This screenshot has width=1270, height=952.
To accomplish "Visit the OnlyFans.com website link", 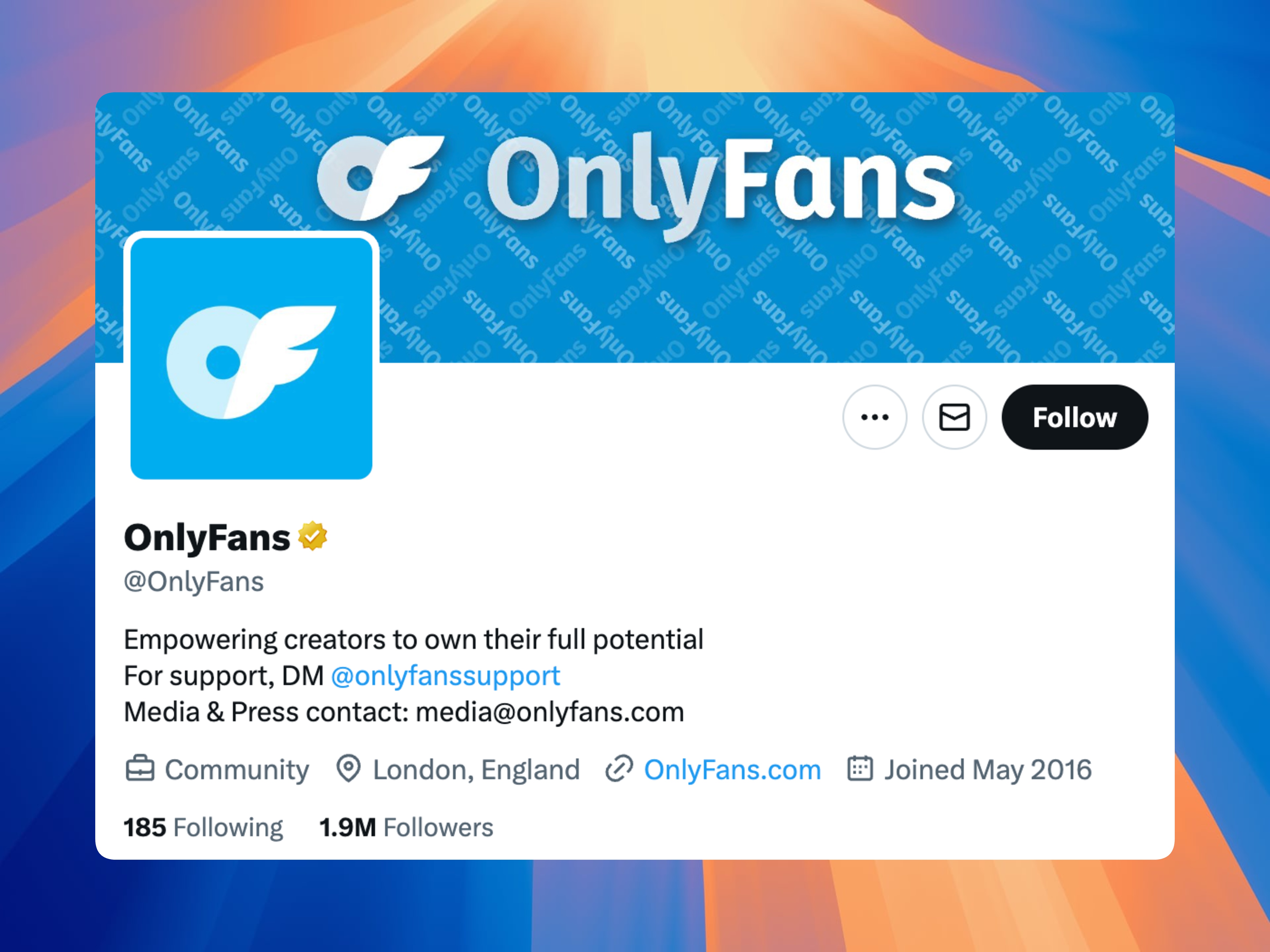I will (x=732, y=770).
